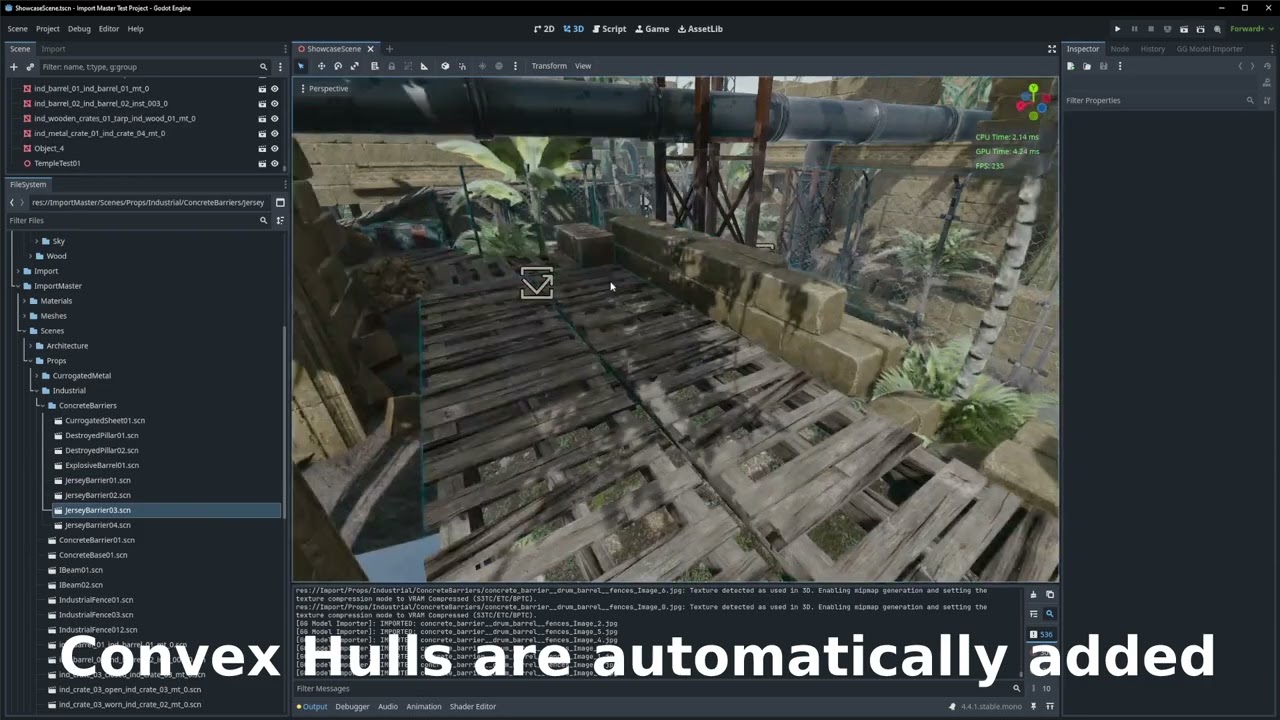The width and height of the screenshot is (1280, 720).
Task: Open the Forward+ renderer dropdown
Action: pos(1250,29)
